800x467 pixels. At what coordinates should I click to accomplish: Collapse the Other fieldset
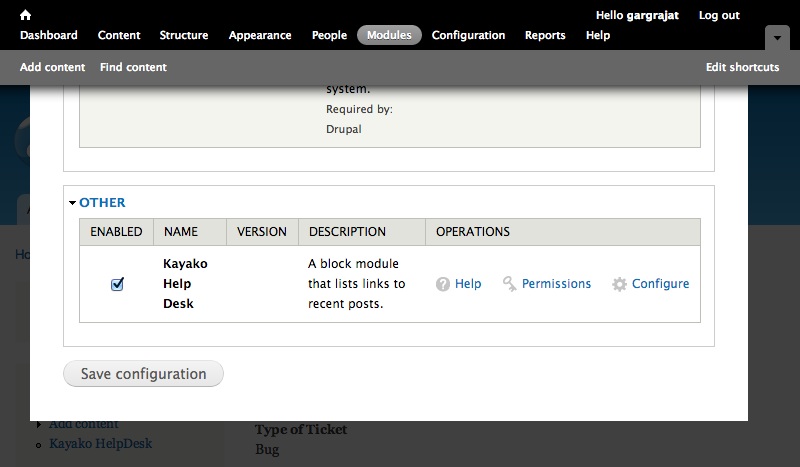[97, 202]
